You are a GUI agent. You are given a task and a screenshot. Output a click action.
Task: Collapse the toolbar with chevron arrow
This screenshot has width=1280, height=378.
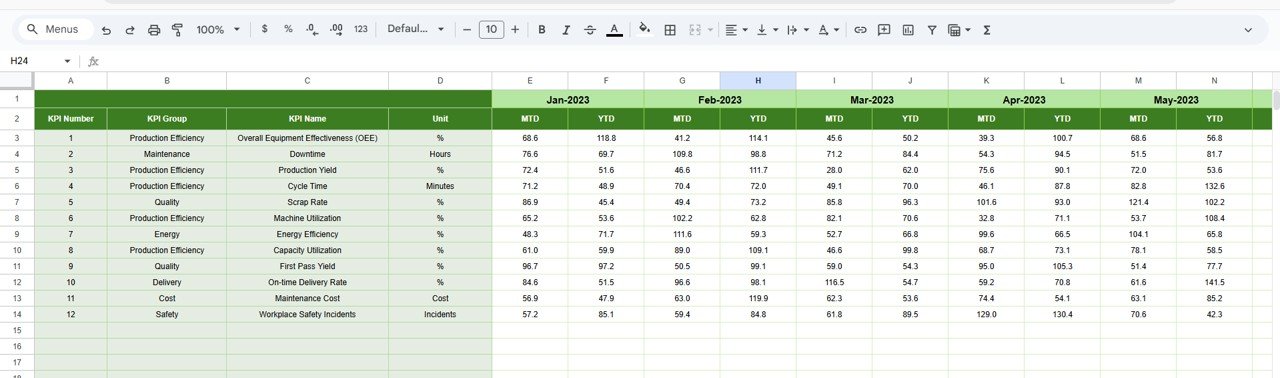pos(1248,30)
